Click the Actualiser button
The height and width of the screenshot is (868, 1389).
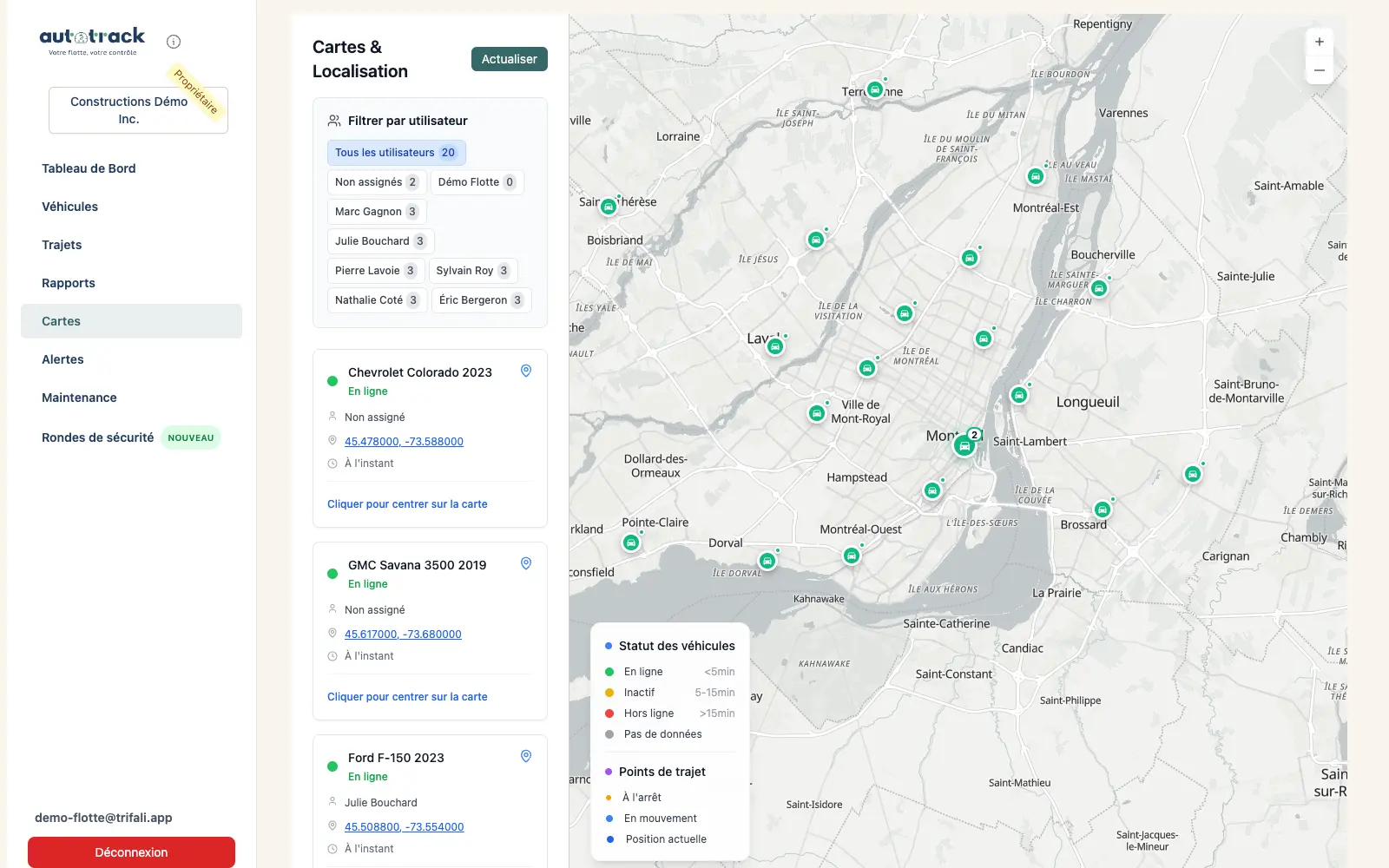pyautogui.click(x=510, y=59)
